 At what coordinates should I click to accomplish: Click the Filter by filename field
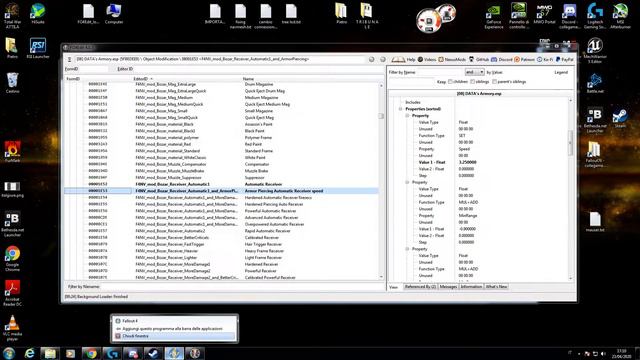point(241,287)
